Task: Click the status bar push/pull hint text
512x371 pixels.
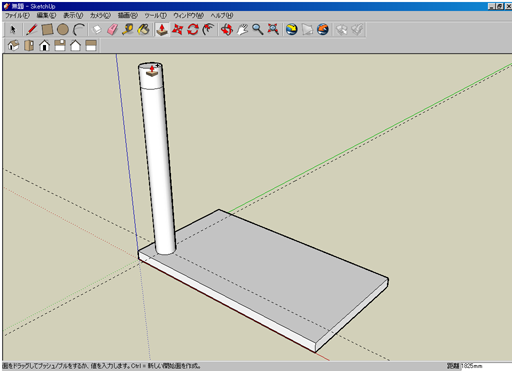Action: tap(102, 366)
